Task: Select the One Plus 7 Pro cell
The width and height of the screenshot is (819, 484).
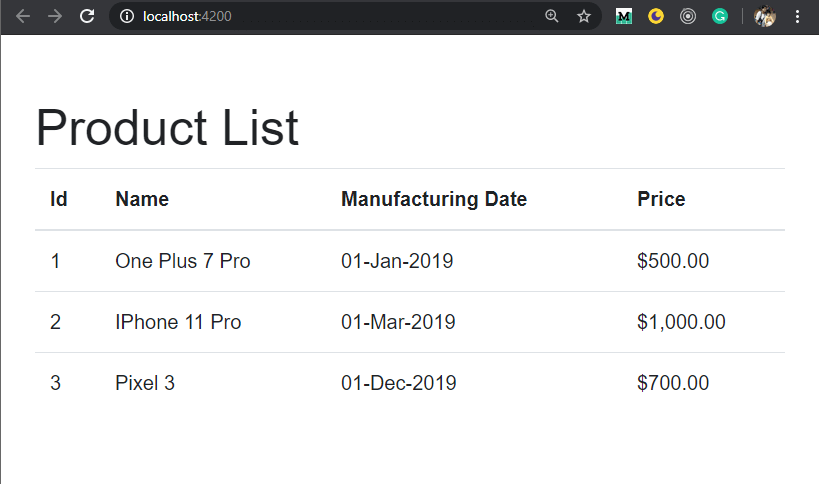Action: (x=183, y=261)
